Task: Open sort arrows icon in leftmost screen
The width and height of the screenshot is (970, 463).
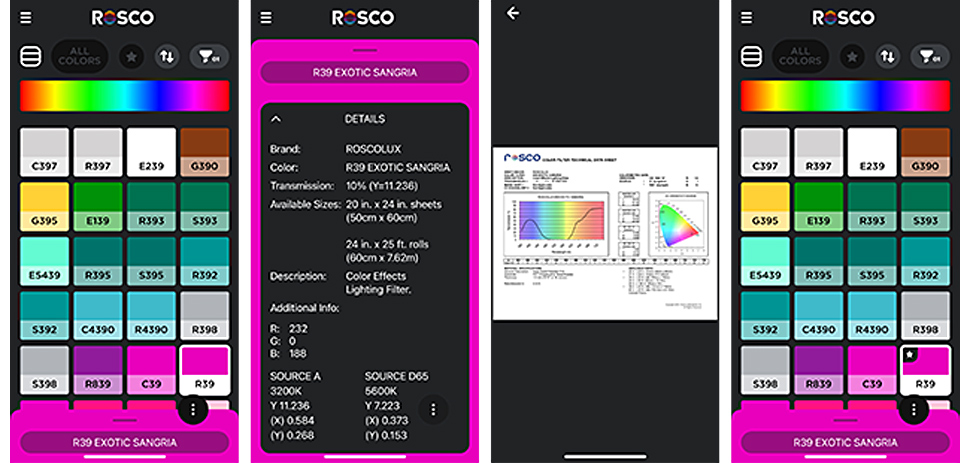Action: 166,57
